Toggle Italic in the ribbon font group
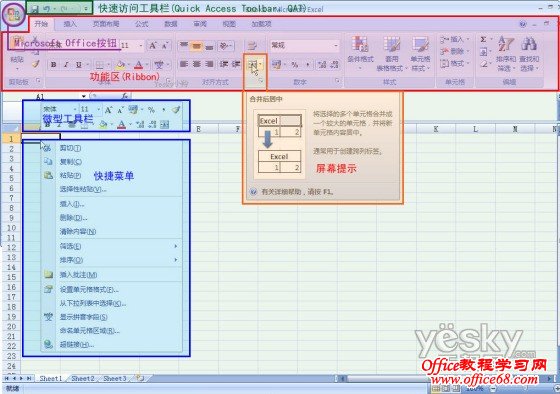The height and width of the screenshot is (394, 560). [x=66, y=65]
